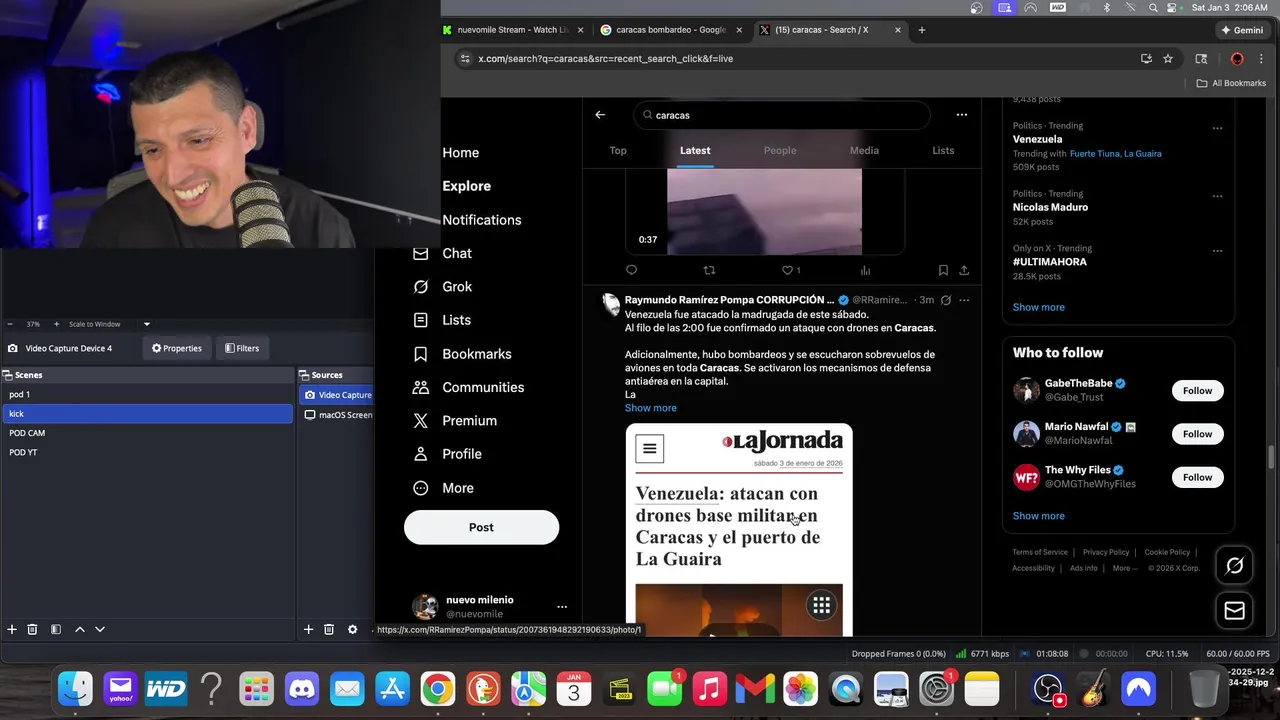Screen dimensions: 1280x720
Task: Move scene up in OBS Scenes
Action: pos(80,629)
